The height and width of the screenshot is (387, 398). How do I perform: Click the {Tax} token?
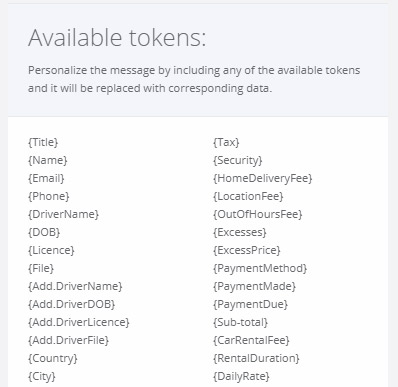[x=226, y=142]
